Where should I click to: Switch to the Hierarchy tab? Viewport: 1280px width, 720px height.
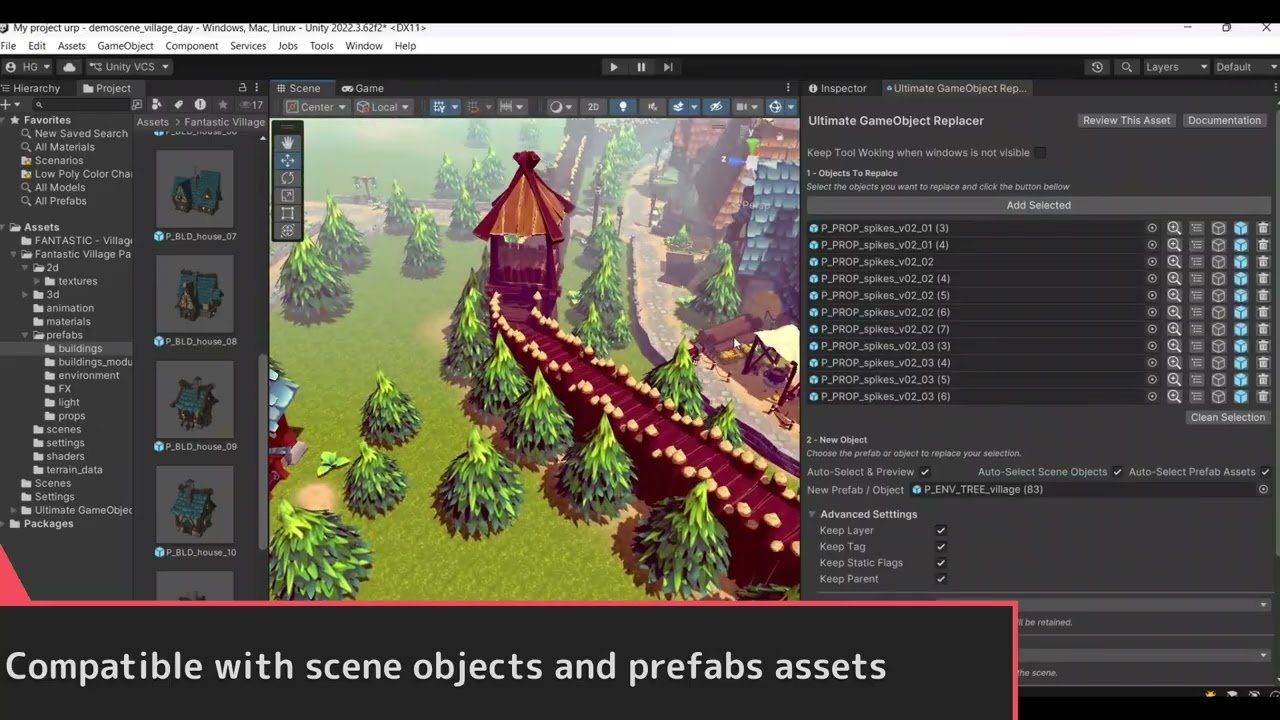tap(34, 88)
